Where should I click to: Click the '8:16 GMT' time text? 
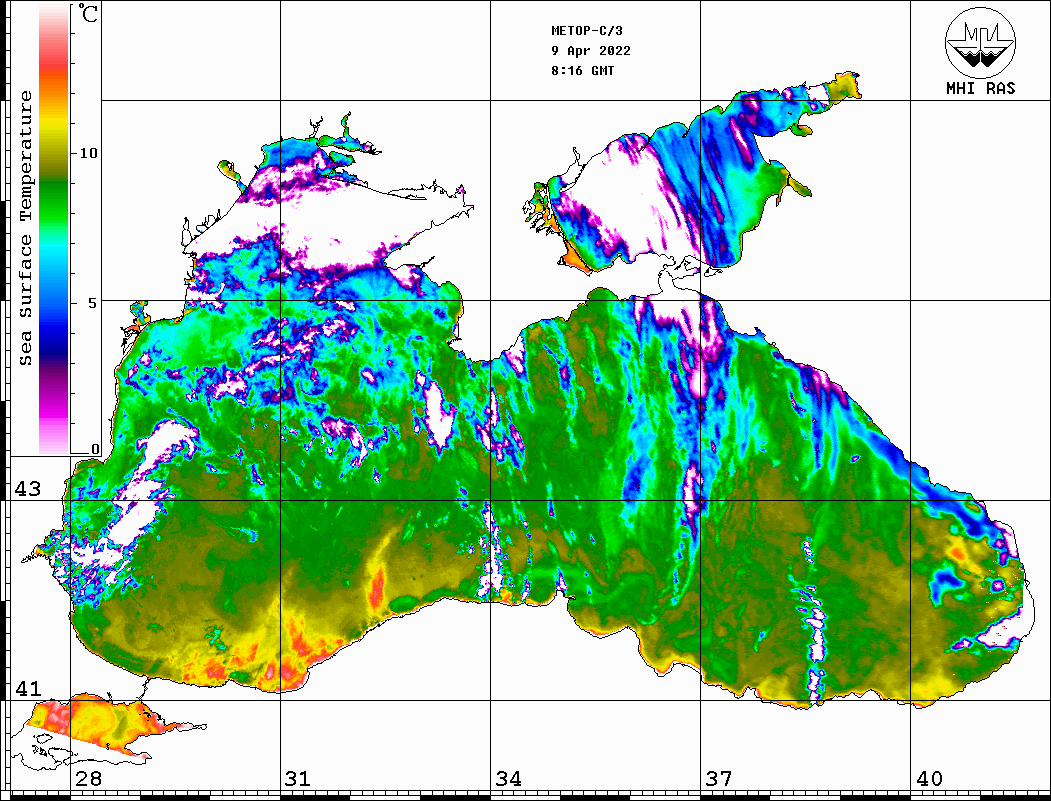click(x=582, y=70)
